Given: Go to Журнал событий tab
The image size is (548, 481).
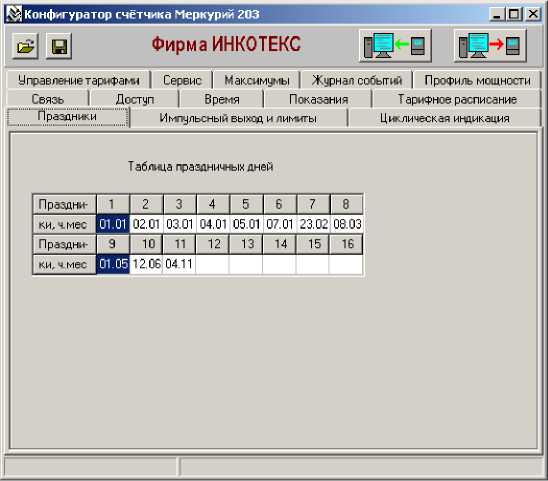Looking at the screenshot, I should click(x=357, y=80).
